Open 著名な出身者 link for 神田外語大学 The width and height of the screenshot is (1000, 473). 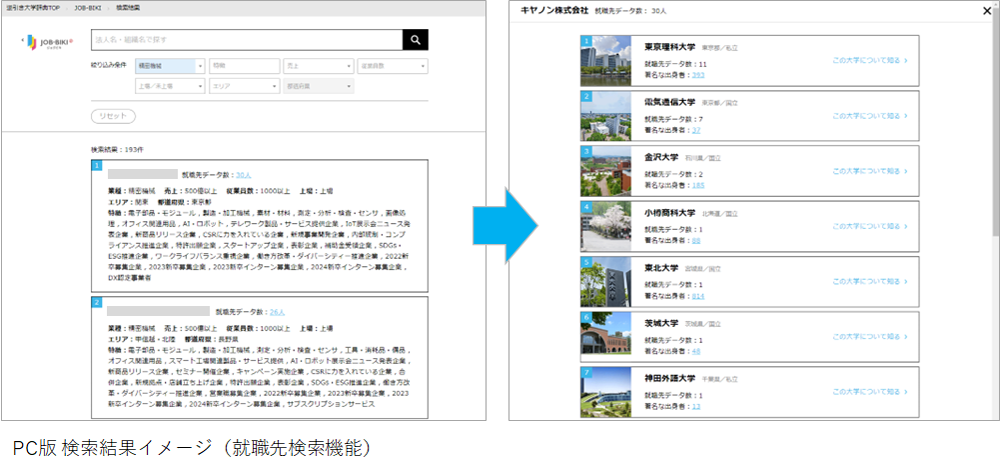(696, 406)
